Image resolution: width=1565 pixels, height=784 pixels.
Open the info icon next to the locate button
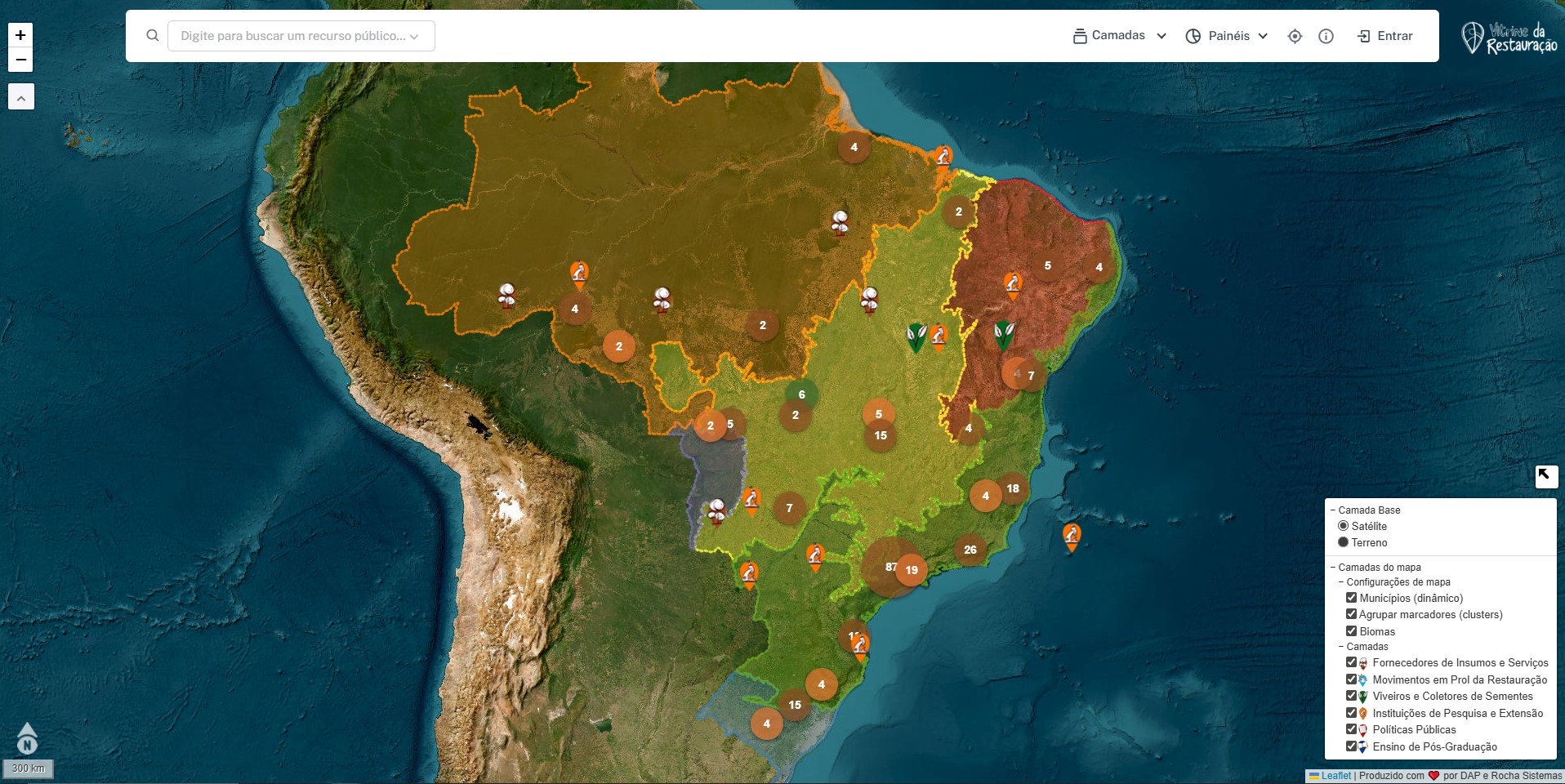1325,36
